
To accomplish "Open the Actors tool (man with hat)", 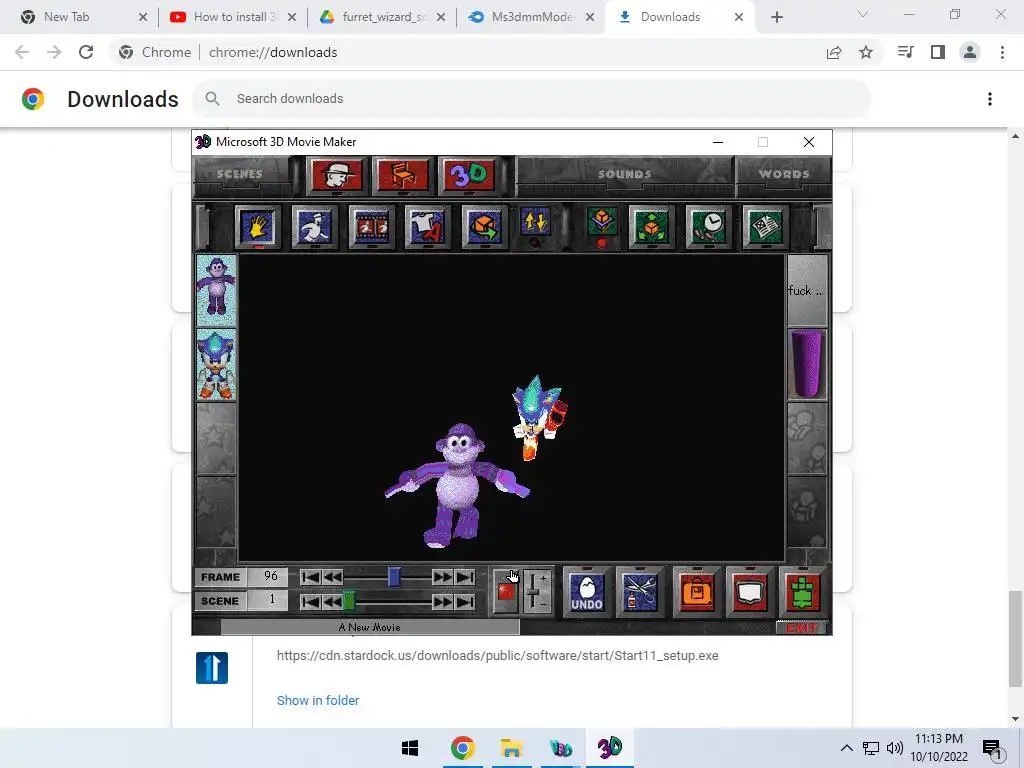I will coord(337,175).
